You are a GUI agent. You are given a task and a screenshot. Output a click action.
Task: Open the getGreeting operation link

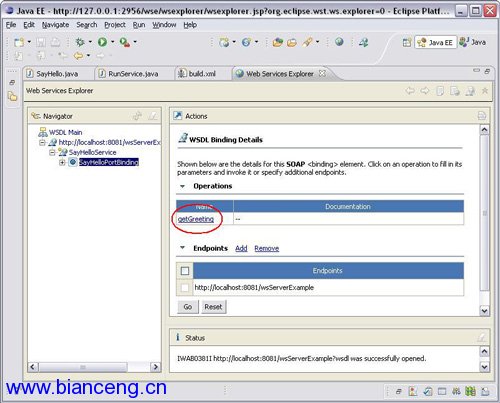[x=196, y=219]
